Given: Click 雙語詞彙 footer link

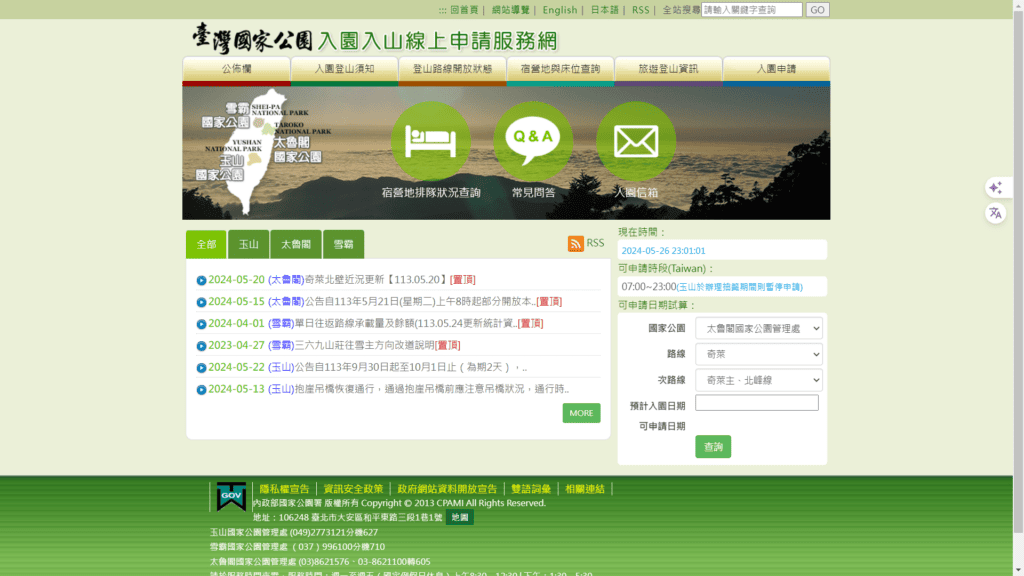Looking at the screenshot, I should [x=531, y=488].
